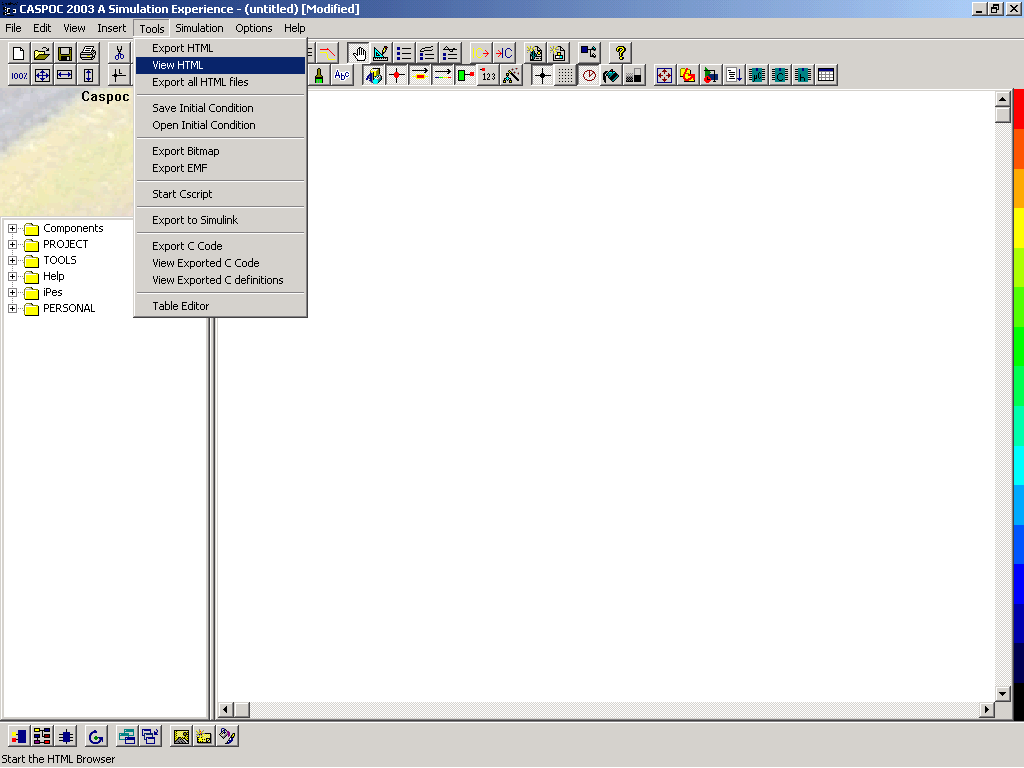Click the ruler and pencil drawing icon
This screenshot has height=768, width=1024.
pyautogui.click(x=381, y=53)
